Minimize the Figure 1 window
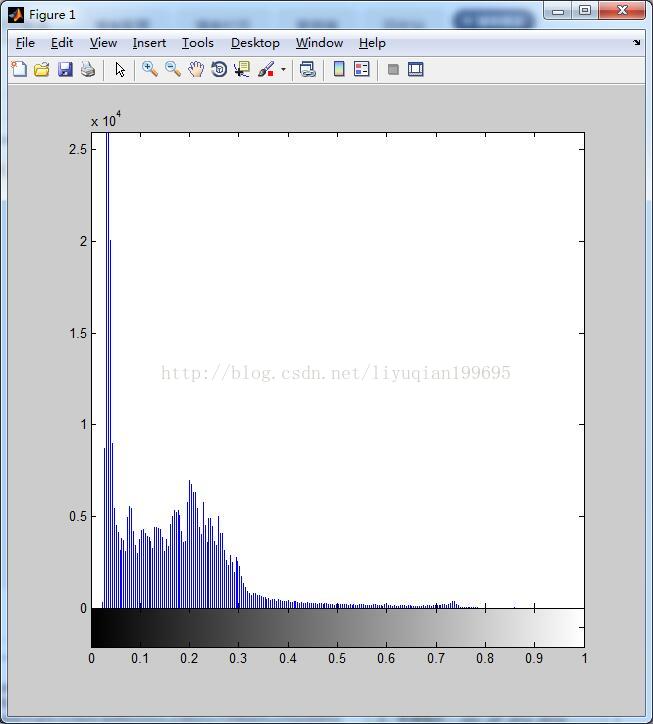The image size is (653, 724). point(558,11)
